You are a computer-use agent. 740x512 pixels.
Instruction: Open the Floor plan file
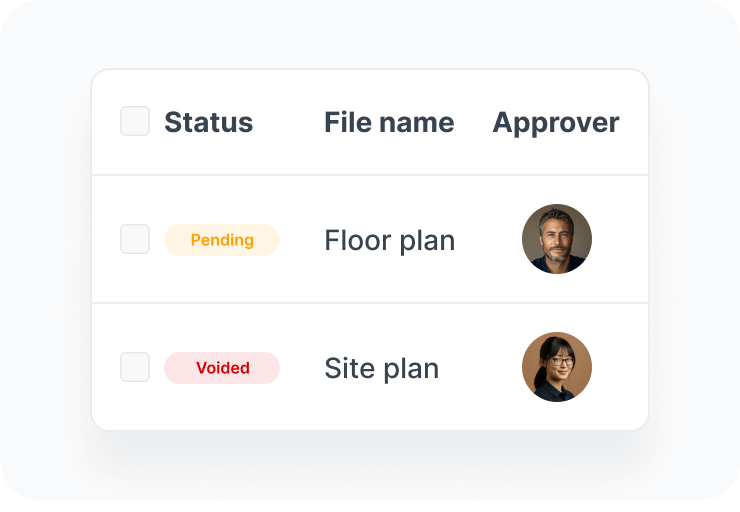coord(390,241)
